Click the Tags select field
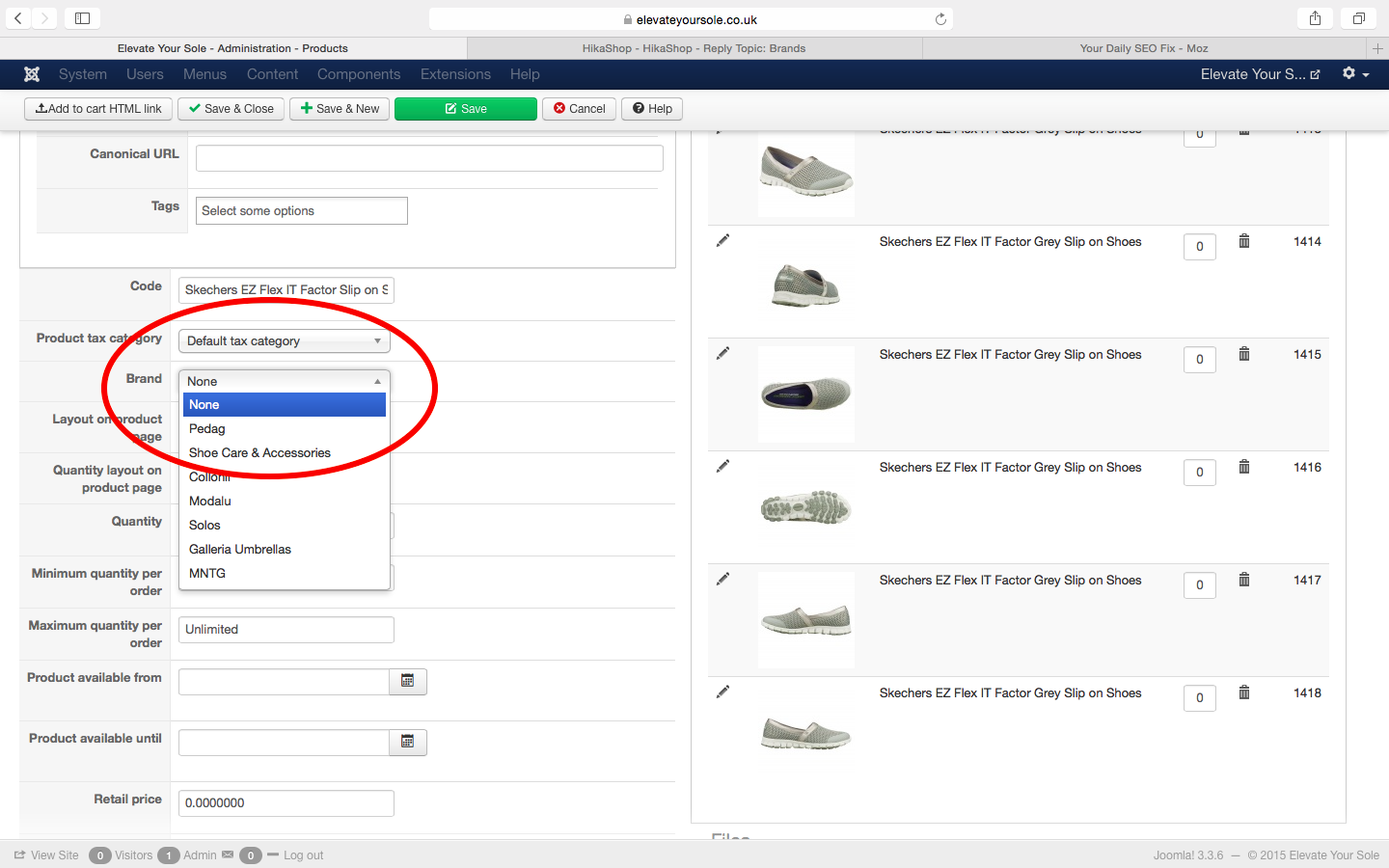Viewport: 1389px width, 868px height. 302,211
